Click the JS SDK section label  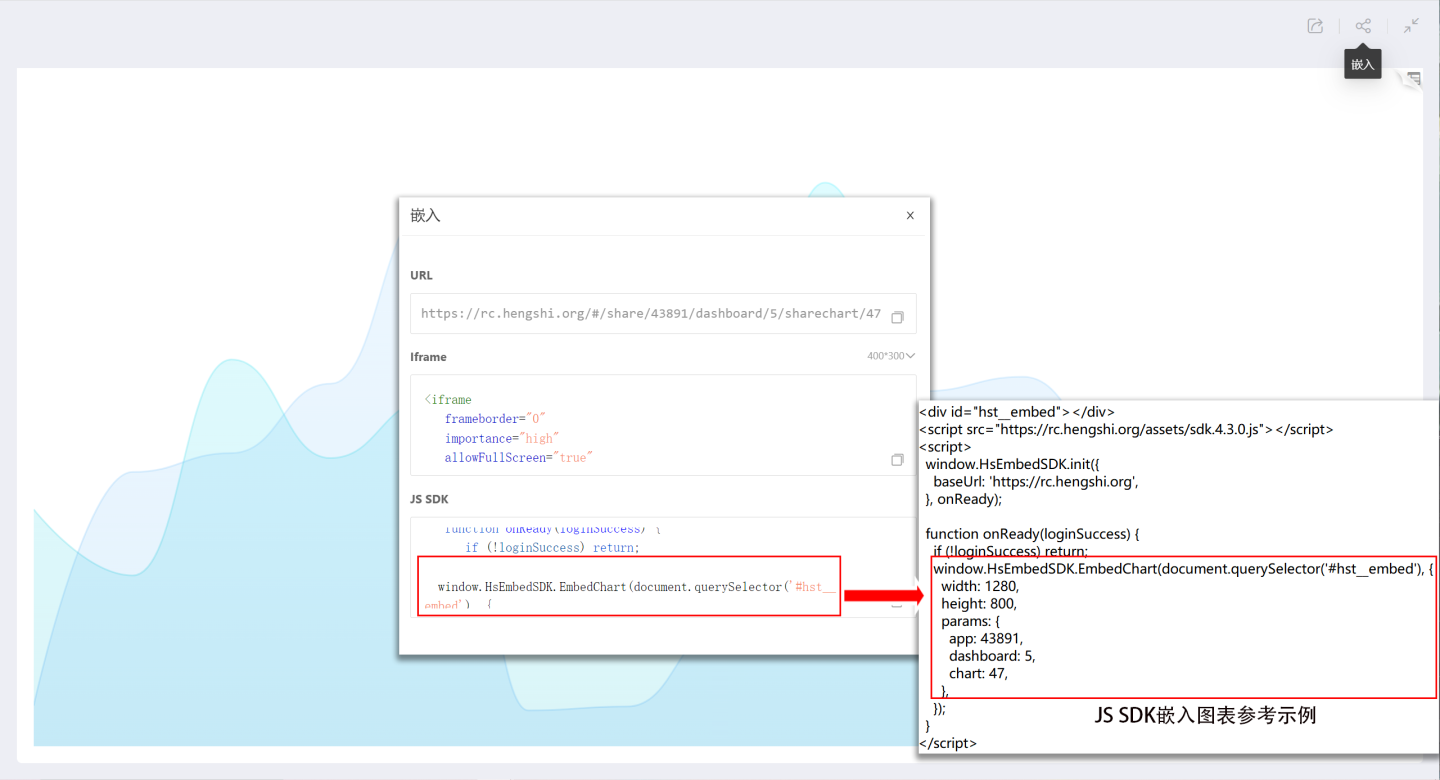(430, 499)
